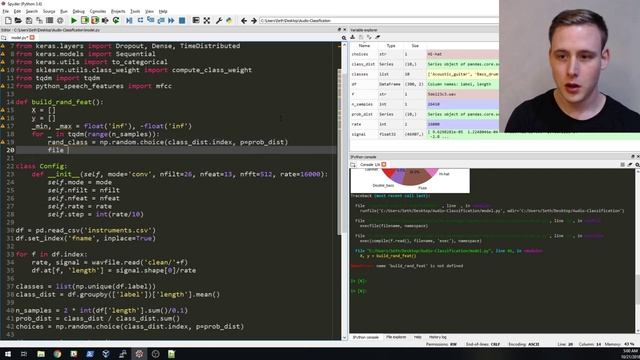
Task: Run current cell toolbar icon
Action: pos(84,20)
